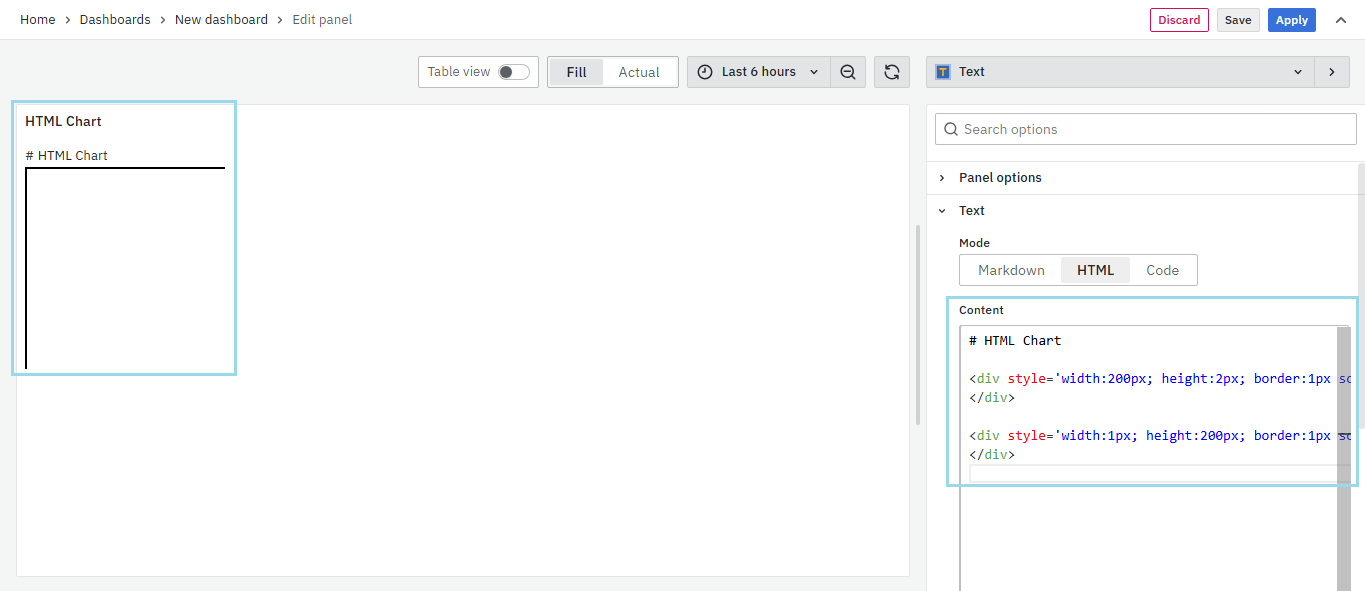The width and height of the screenshot is (1365, 591).
Task: Go to Dashboards in breadcrumb
Action: (115, 20)
